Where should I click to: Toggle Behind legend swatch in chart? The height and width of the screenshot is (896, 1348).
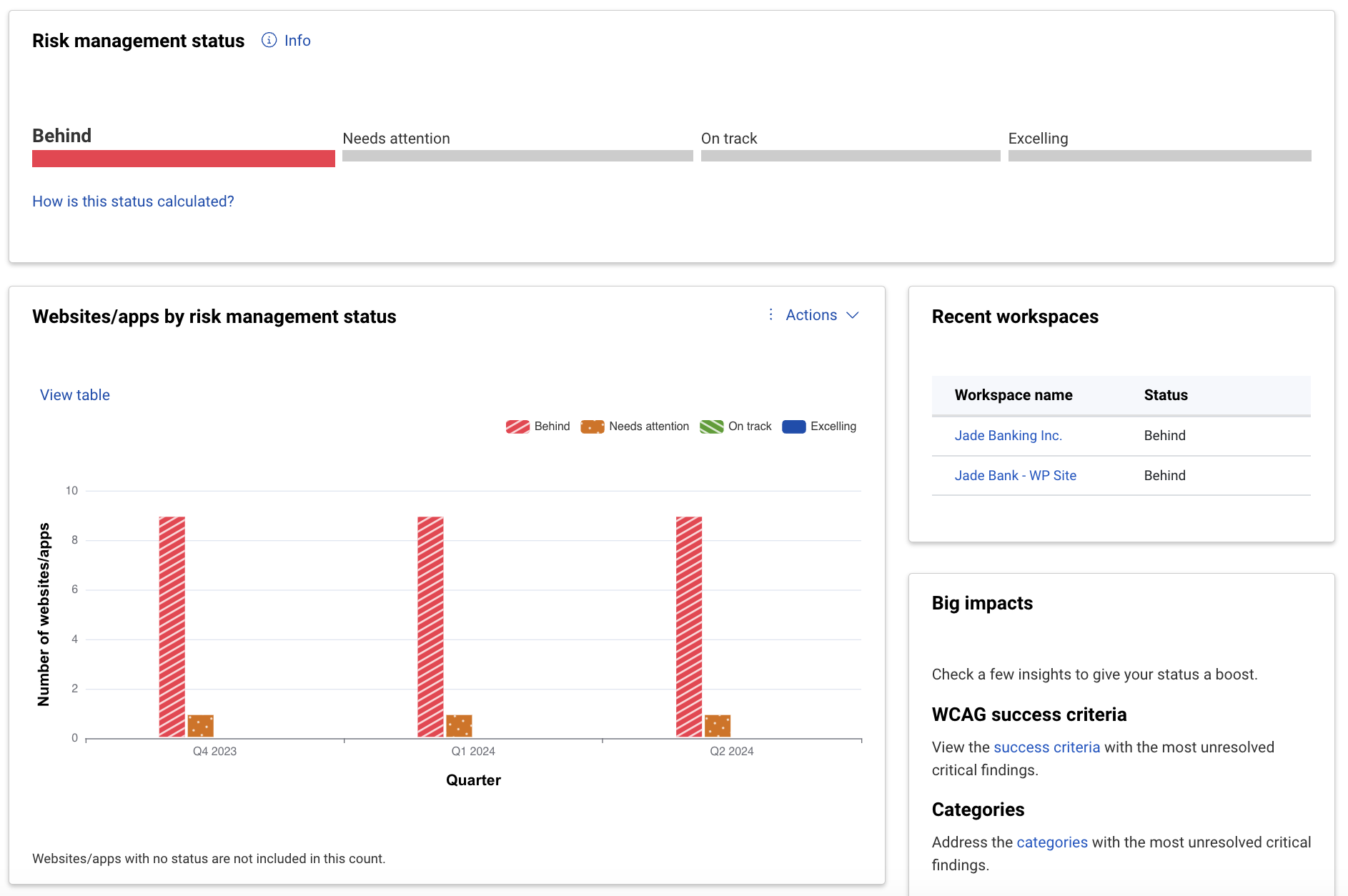pyautogui.click(x=517, y=427)
